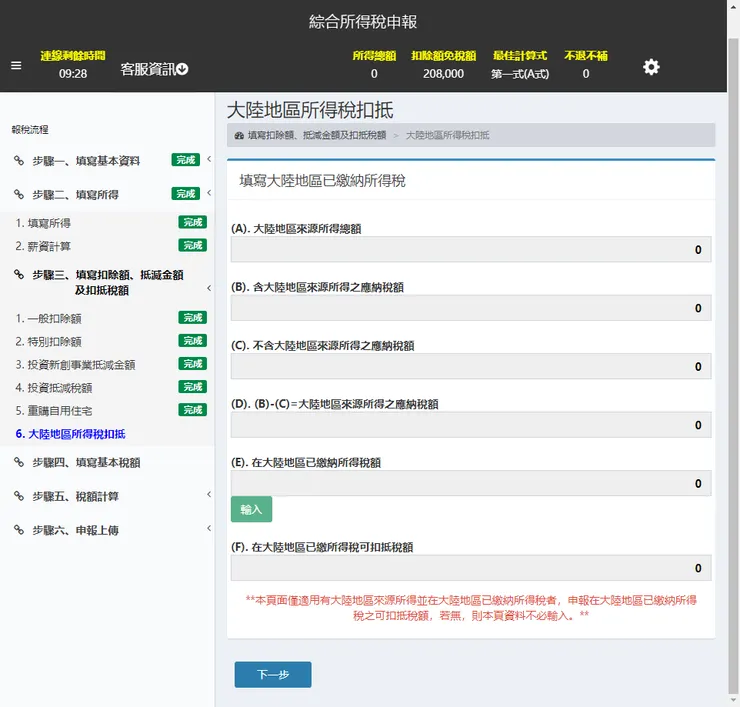Select 特別扣除額 in the sidebar
The width and height of the screenshot is (740, 707).
(x=48, y=341)
